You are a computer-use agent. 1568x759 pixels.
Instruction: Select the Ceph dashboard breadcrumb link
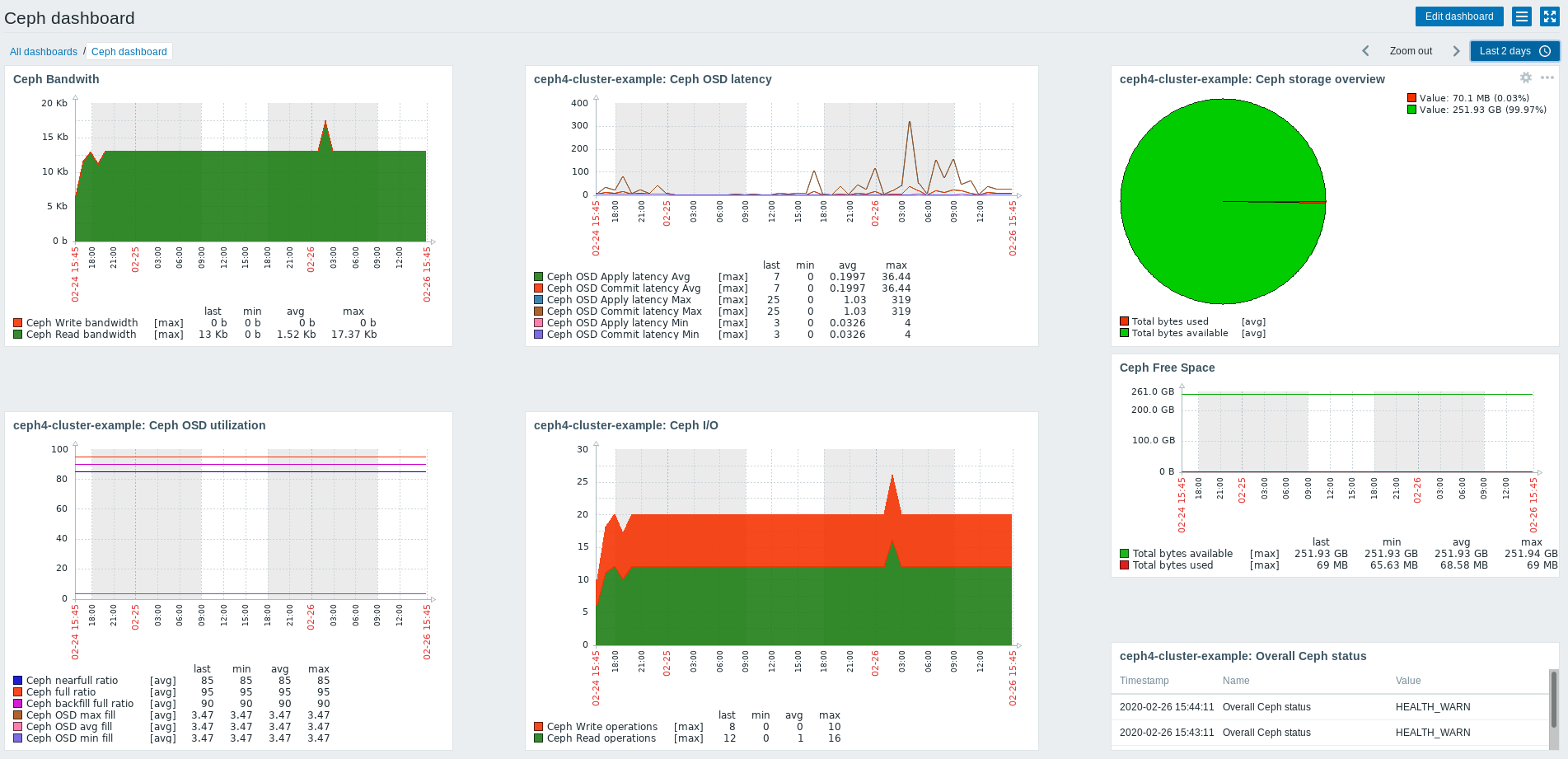(129, 52)
